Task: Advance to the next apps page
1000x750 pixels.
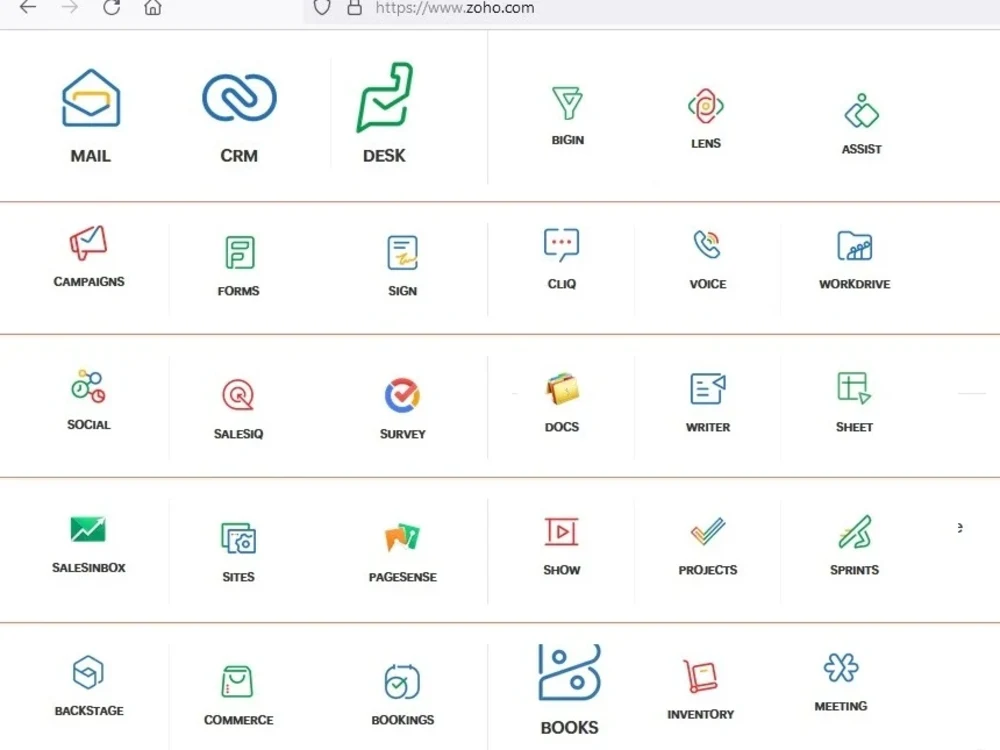Action: point(959,527)
